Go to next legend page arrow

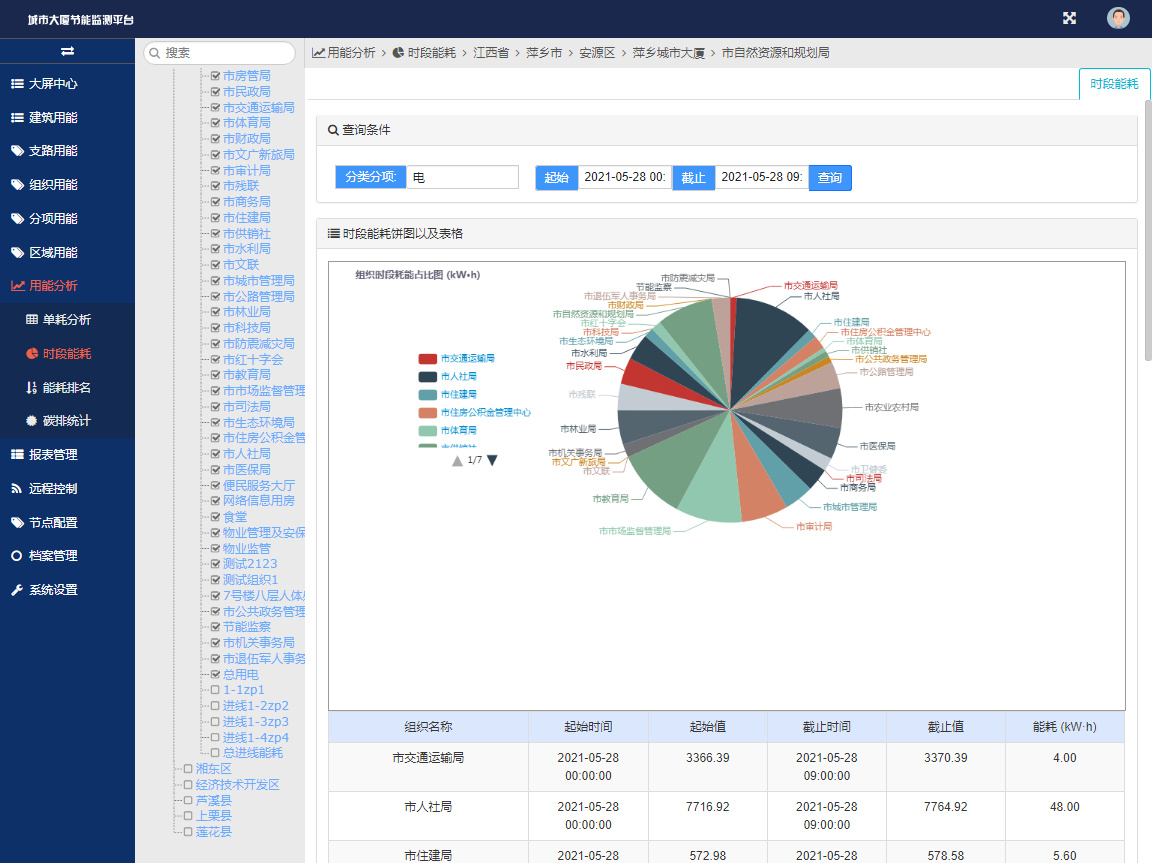point(492,460)
